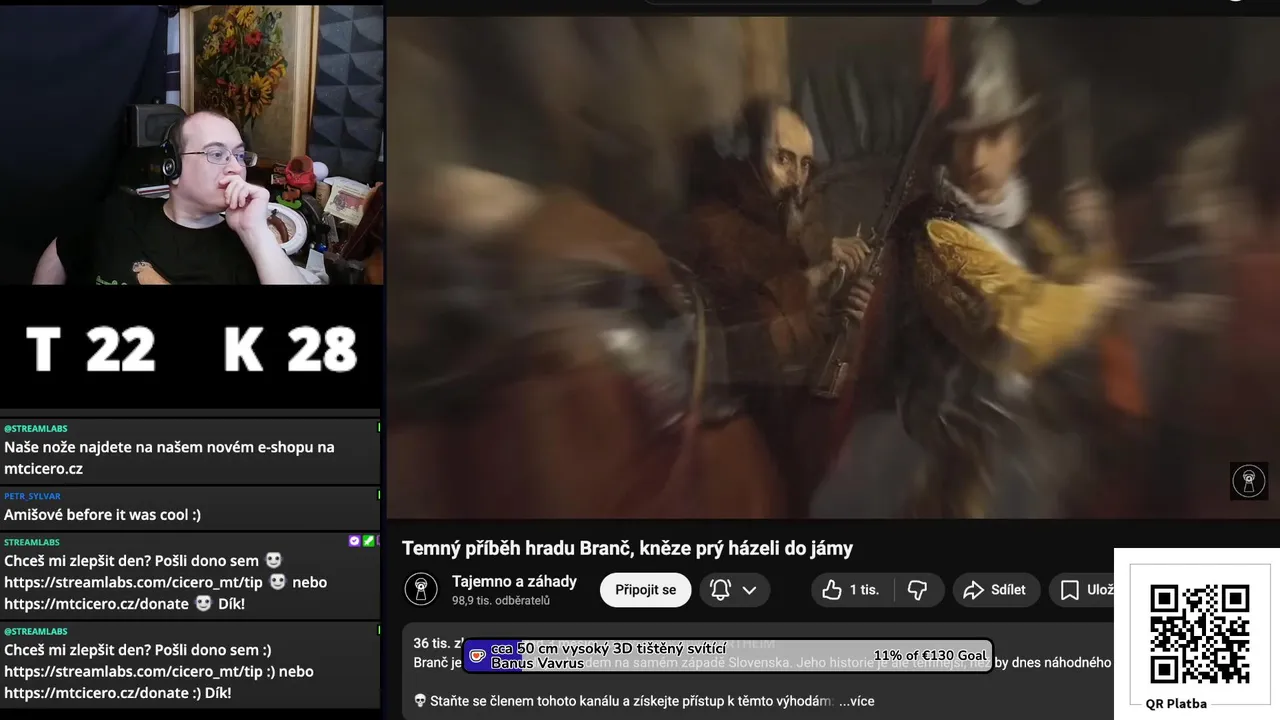Click the Sdílet share button
Screen dimensions: 1280x720
[996, 590]
